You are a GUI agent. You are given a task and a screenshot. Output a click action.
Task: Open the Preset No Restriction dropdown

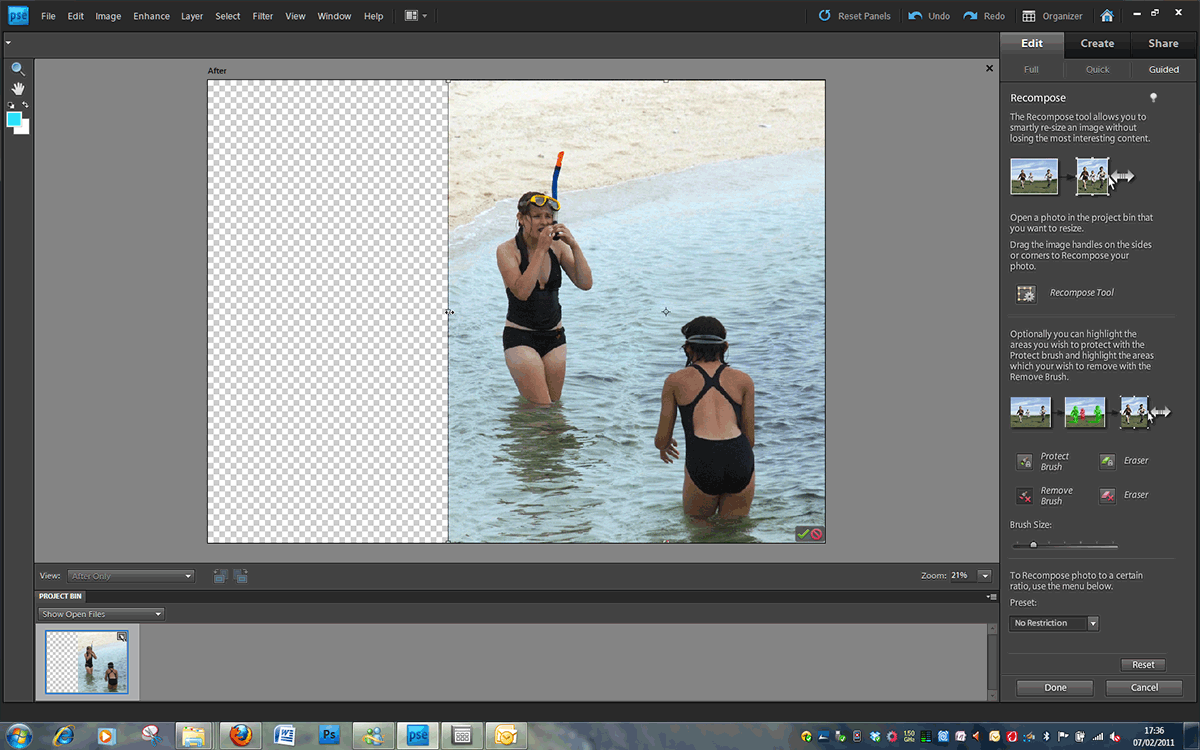[1054, 623]
